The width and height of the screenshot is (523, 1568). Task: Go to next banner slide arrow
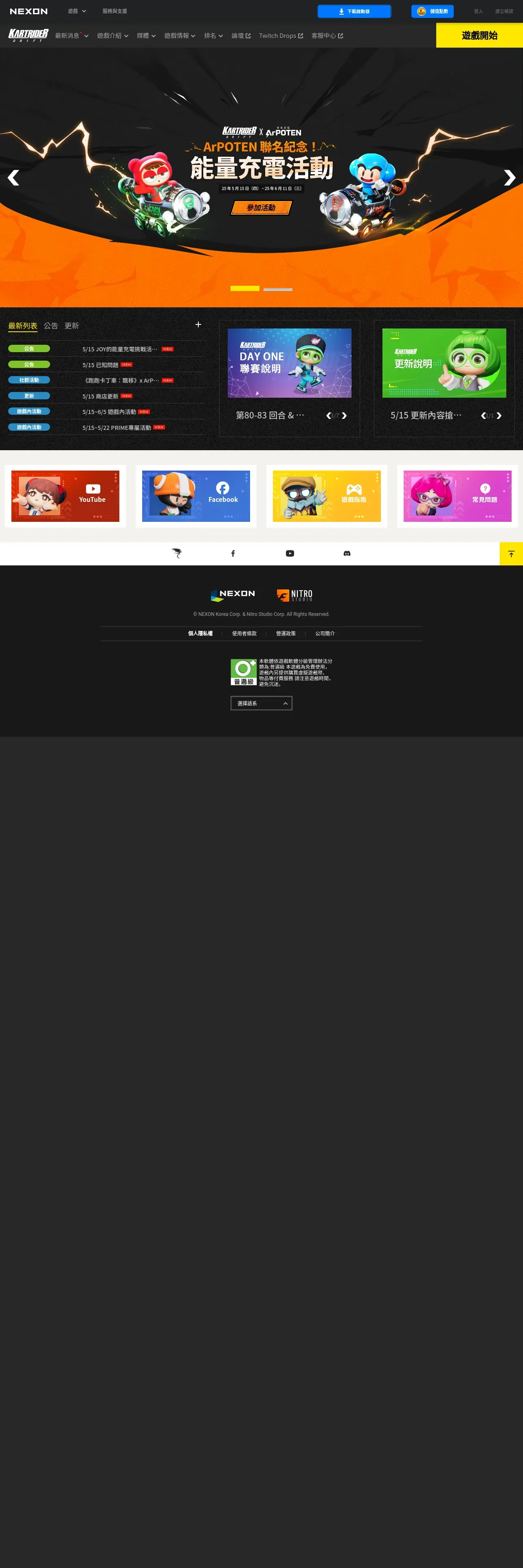510,178
